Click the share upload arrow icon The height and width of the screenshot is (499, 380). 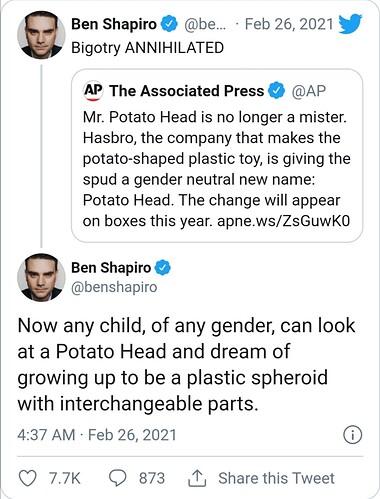[x=197, y=478]
